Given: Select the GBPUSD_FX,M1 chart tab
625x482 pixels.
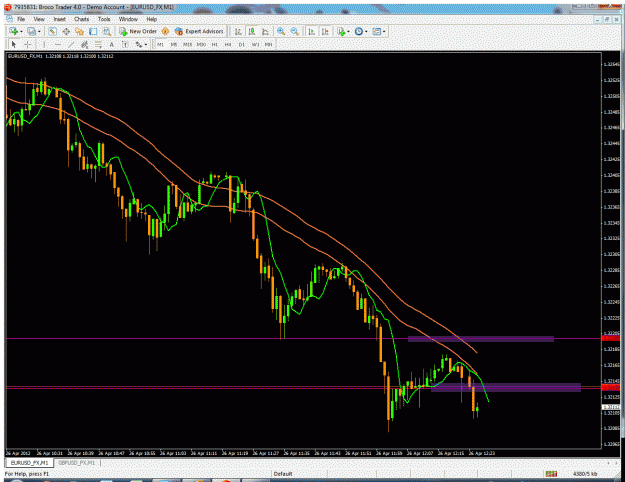Looking at the screenshot, I should coord(77,463).
